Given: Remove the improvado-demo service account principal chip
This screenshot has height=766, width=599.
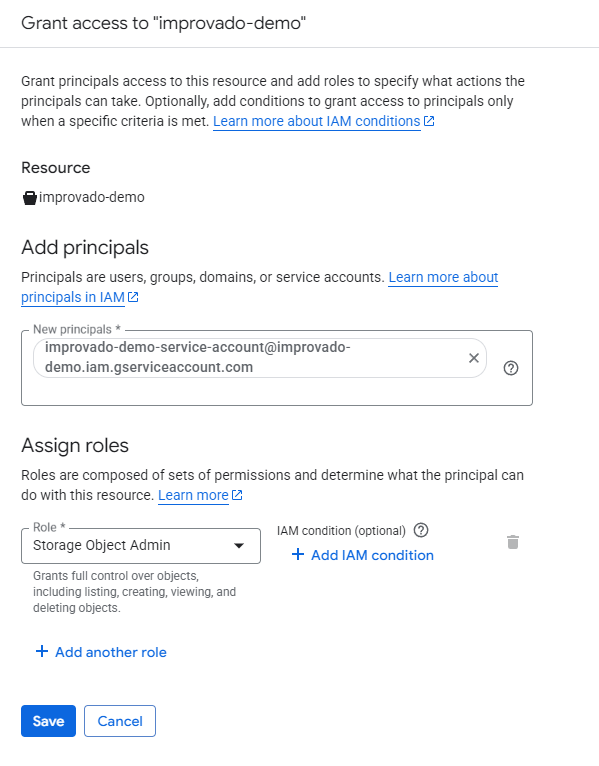Looking at the screenshot, I should 473,358.
